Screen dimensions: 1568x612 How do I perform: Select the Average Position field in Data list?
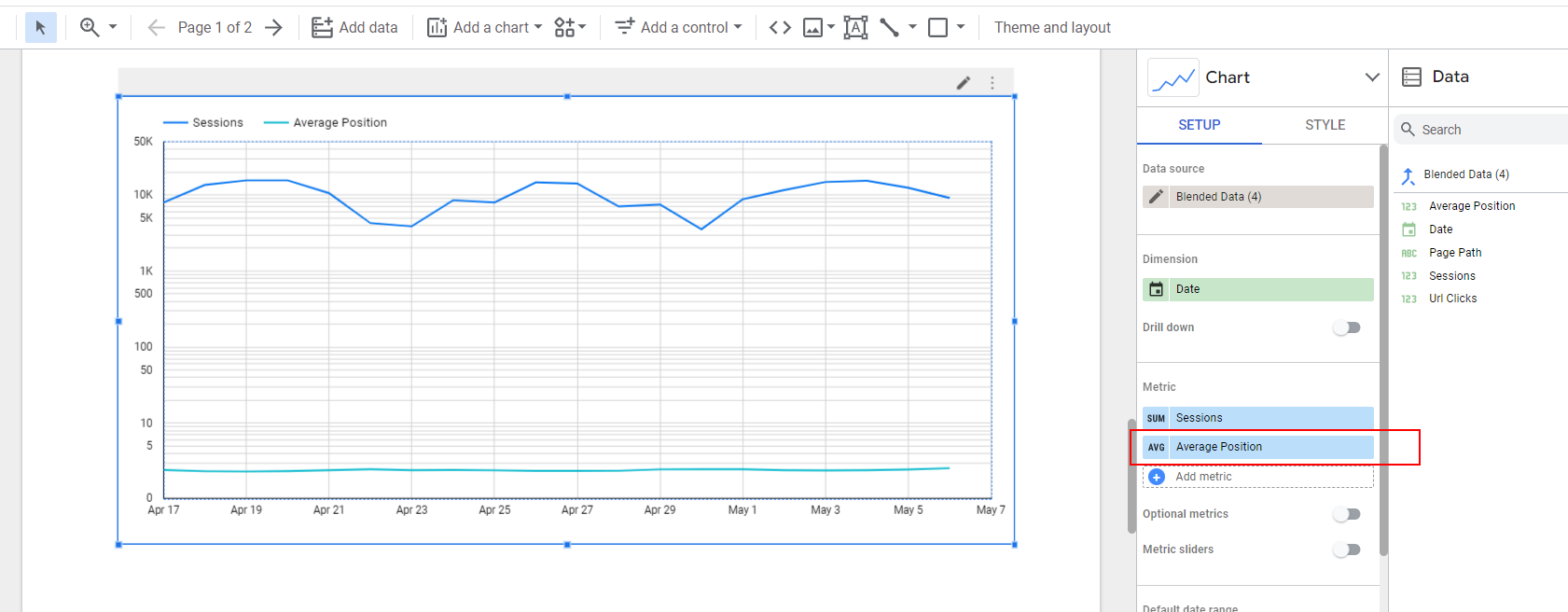(1471, 206)
